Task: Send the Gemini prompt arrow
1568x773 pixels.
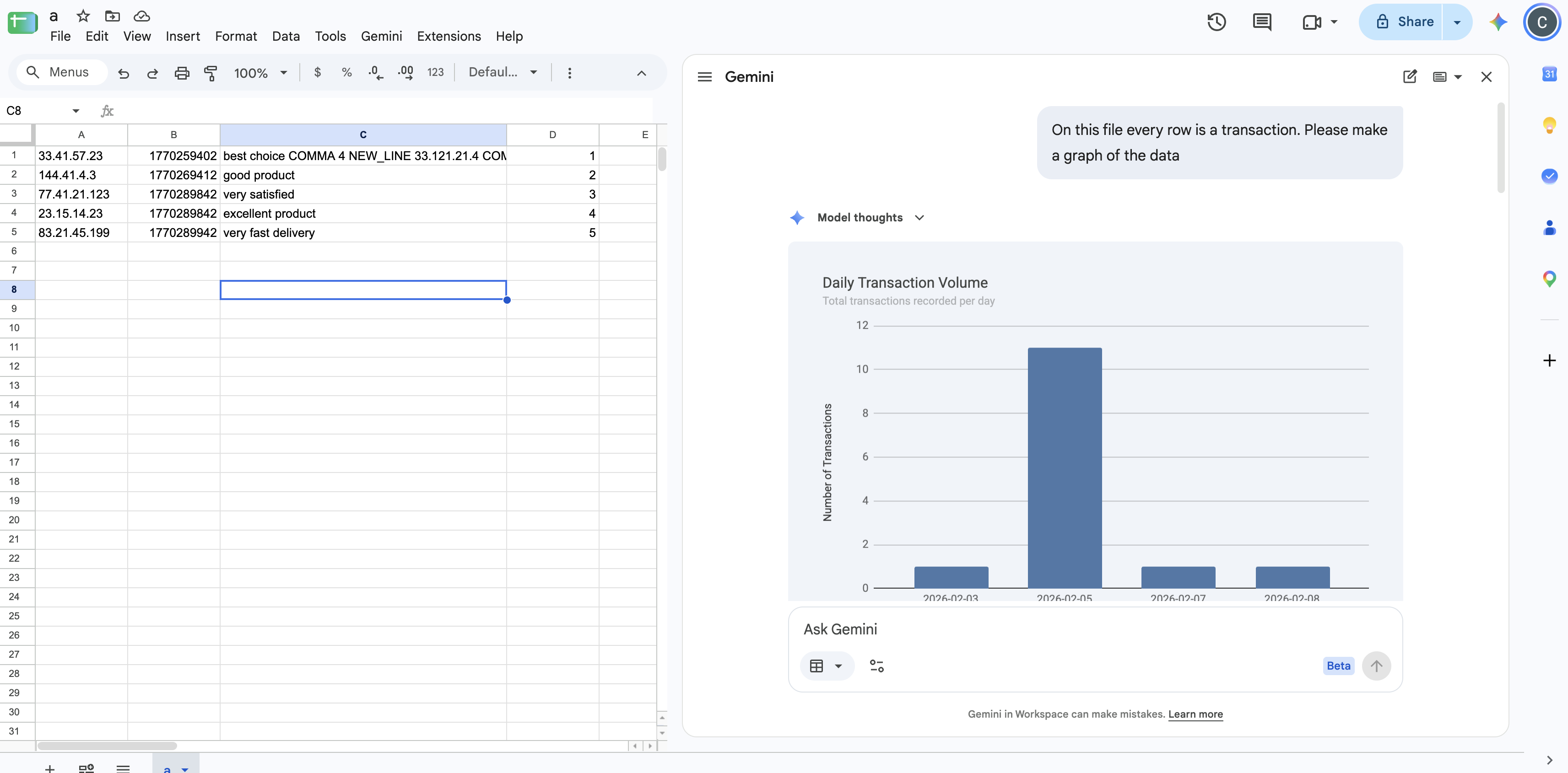Action: (1376, 666)
